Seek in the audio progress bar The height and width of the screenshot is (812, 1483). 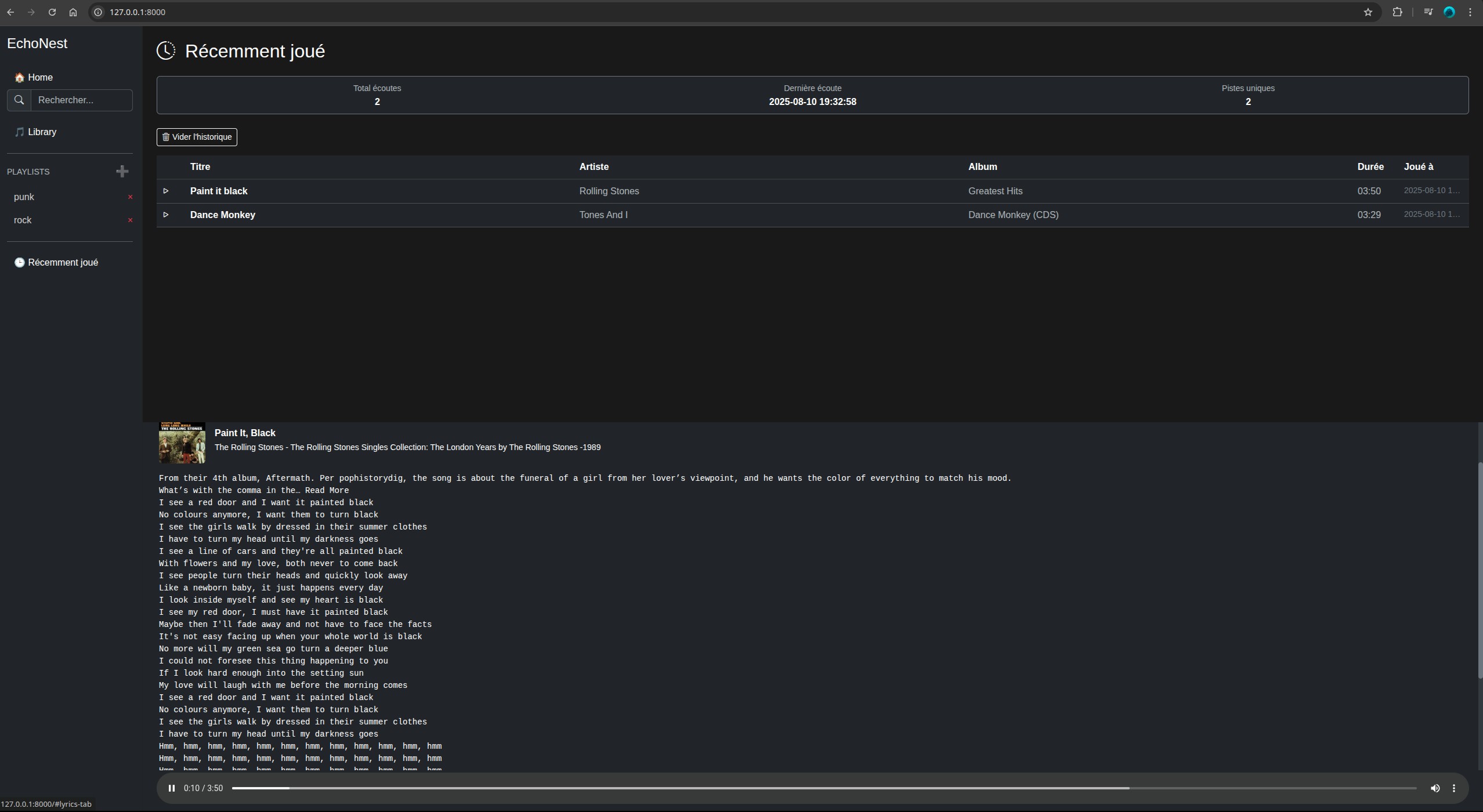tap(824, 788)
